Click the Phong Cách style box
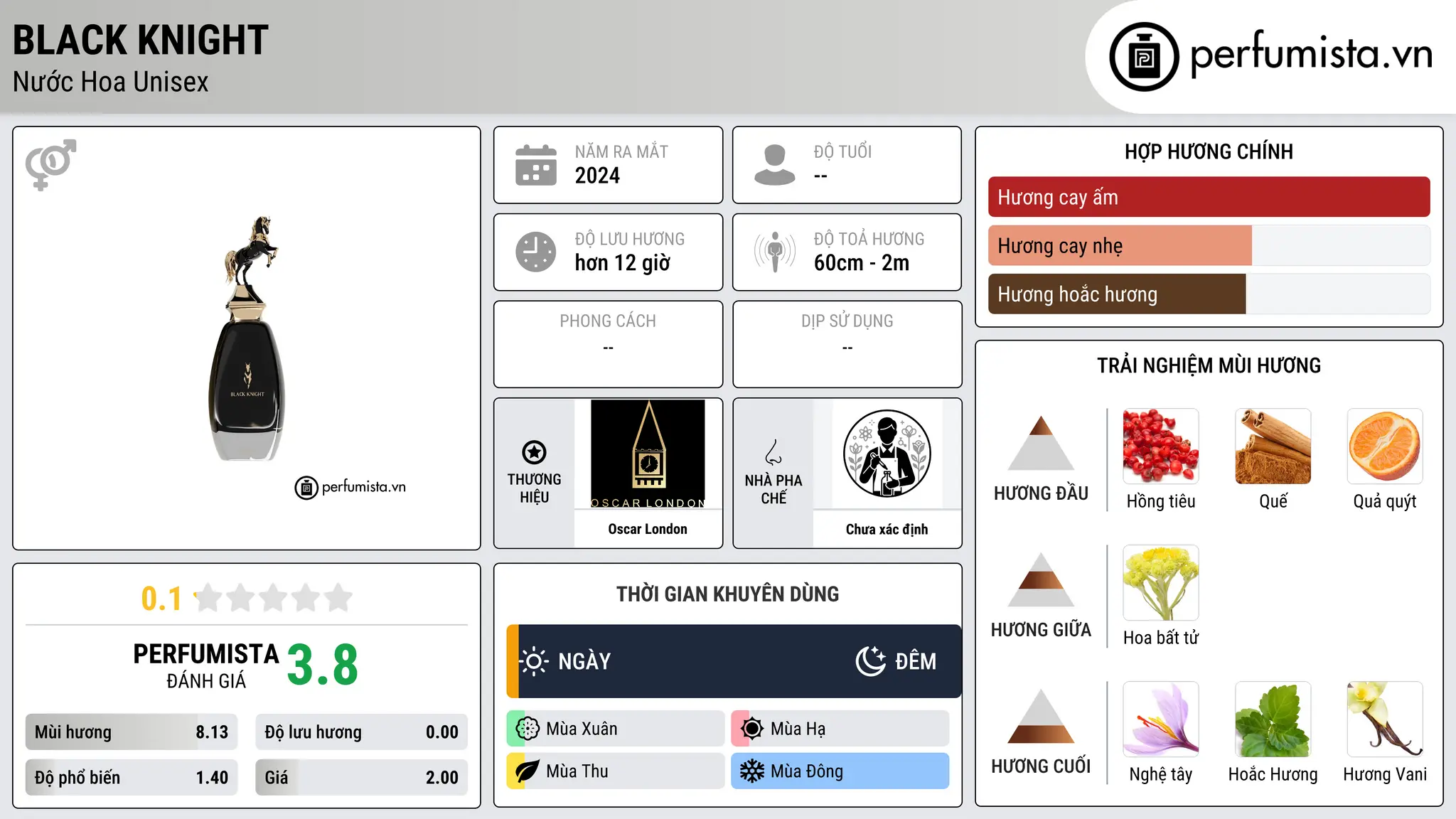 click(608, 344)
